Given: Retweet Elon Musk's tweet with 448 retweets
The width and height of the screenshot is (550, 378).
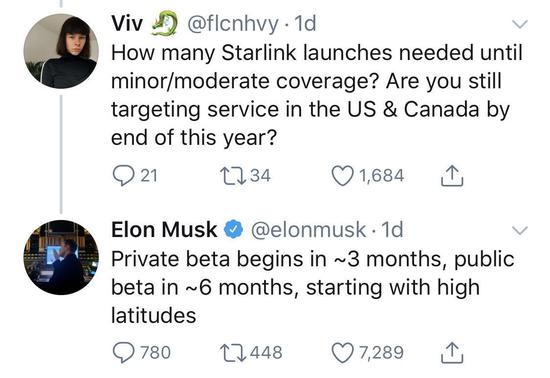Looking at the screenshot, I should click(x=233, y=352).
